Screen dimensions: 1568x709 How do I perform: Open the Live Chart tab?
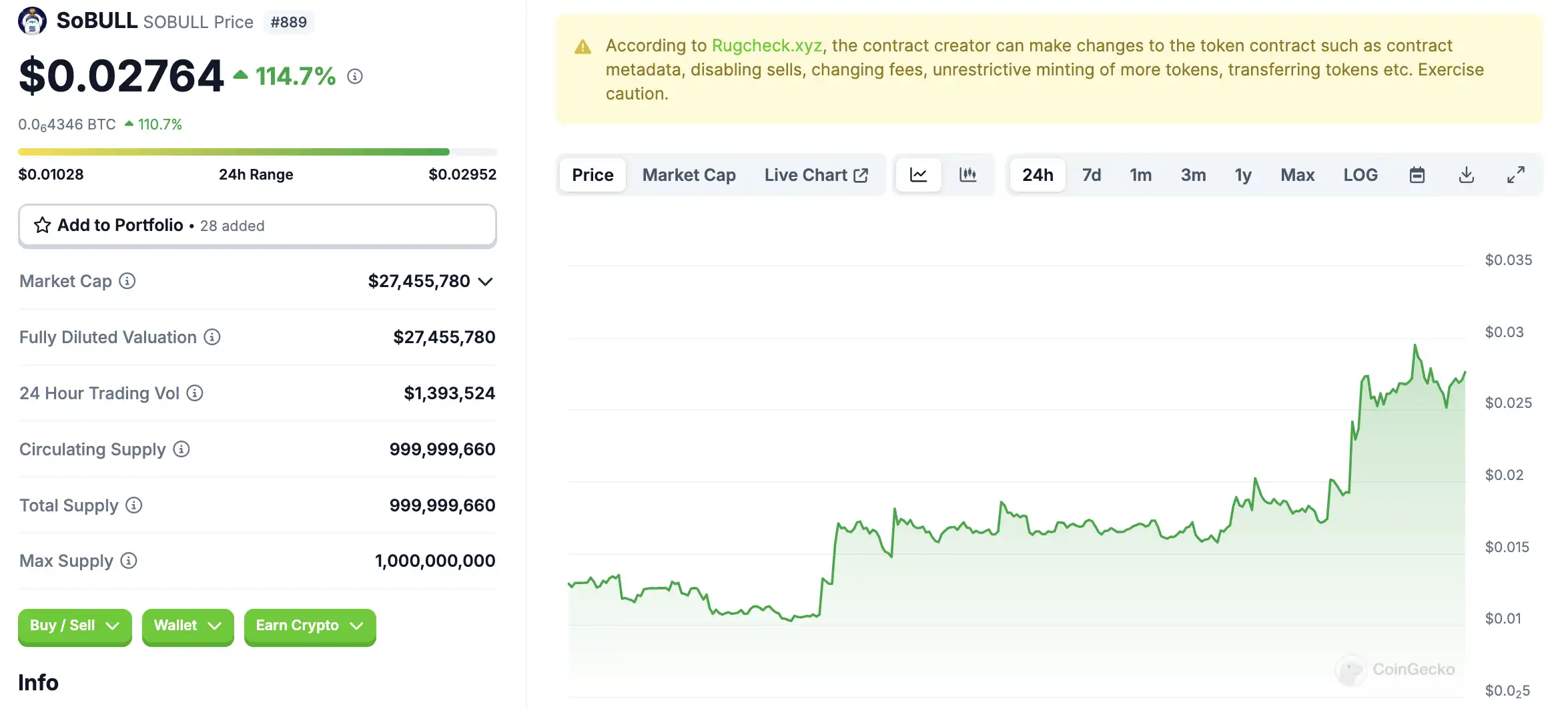point(815,175)
